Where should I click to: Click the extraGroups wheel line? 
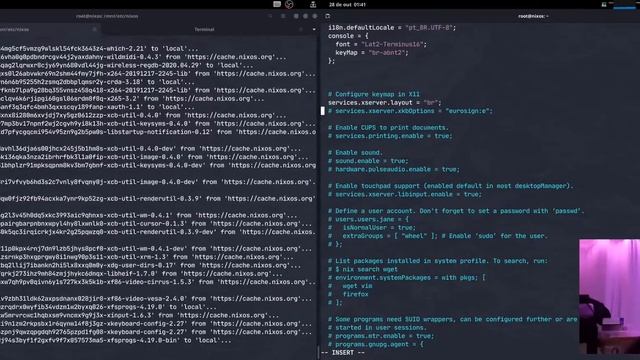tap(438, 236)
